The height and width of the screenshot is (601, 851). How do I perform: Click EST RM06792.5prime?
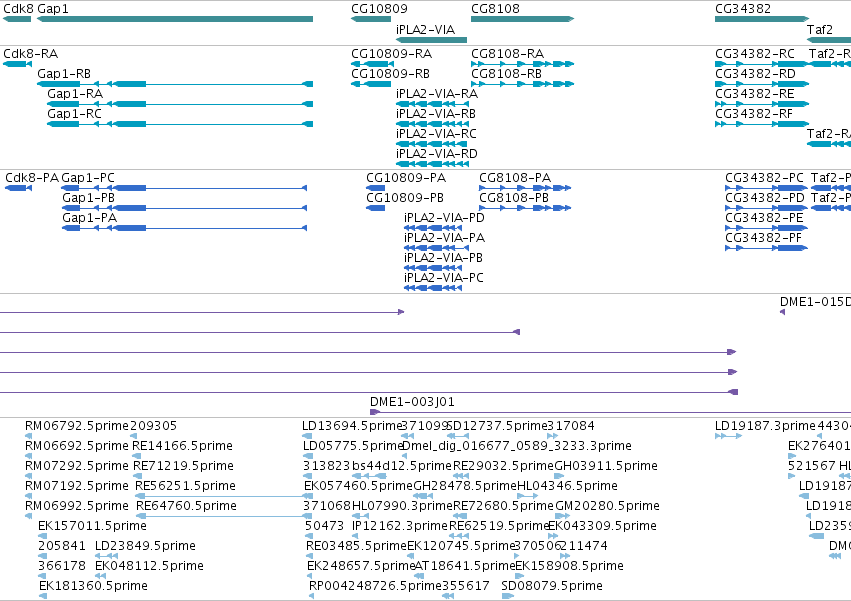tap(77, 426)
